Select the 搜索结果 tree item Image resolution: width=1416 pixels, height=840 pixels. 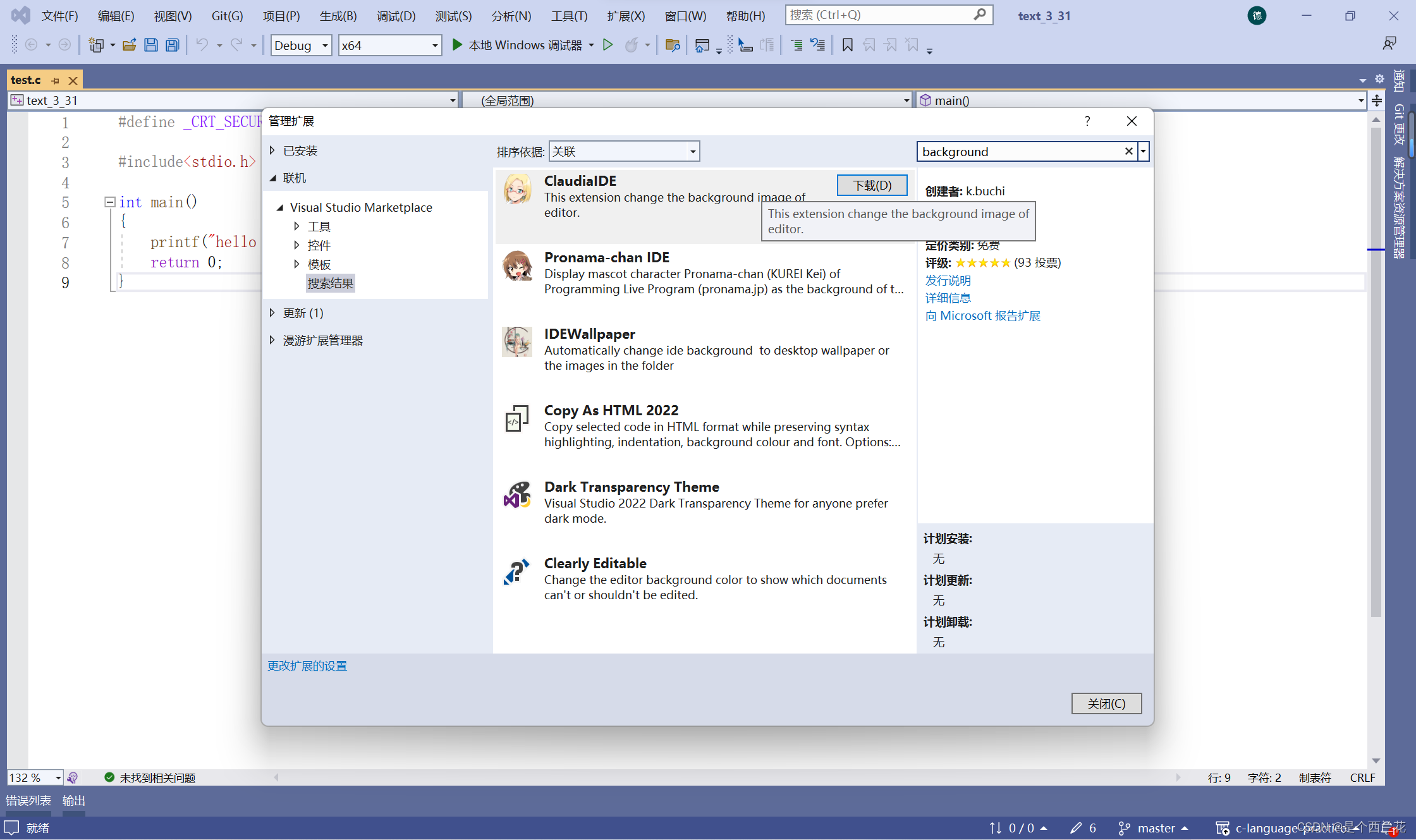pyautogui.click(x=330, y=283)
